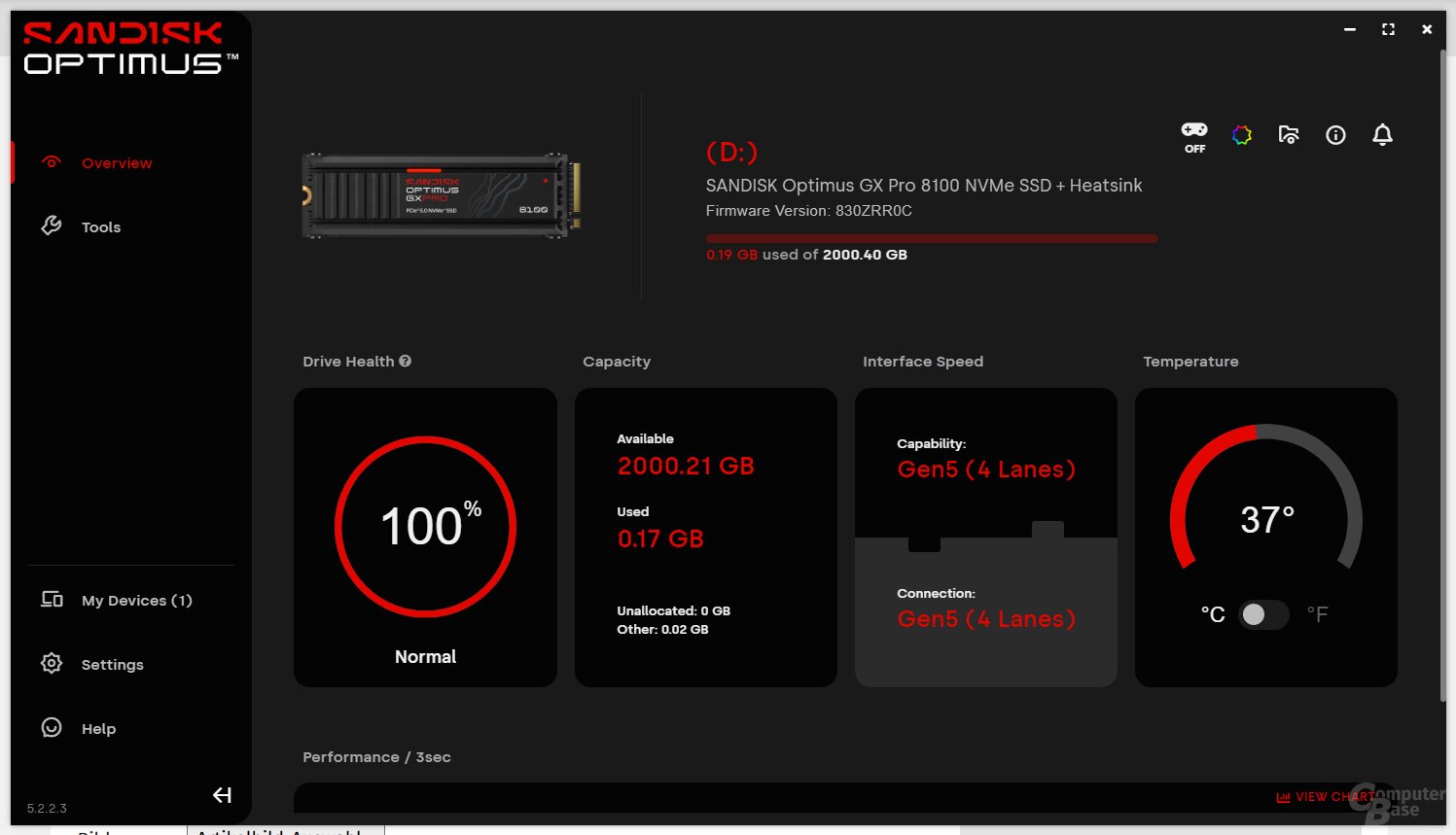Click the °C unit label
This screenshot has height=835, width=1456.
point(1213,614)
